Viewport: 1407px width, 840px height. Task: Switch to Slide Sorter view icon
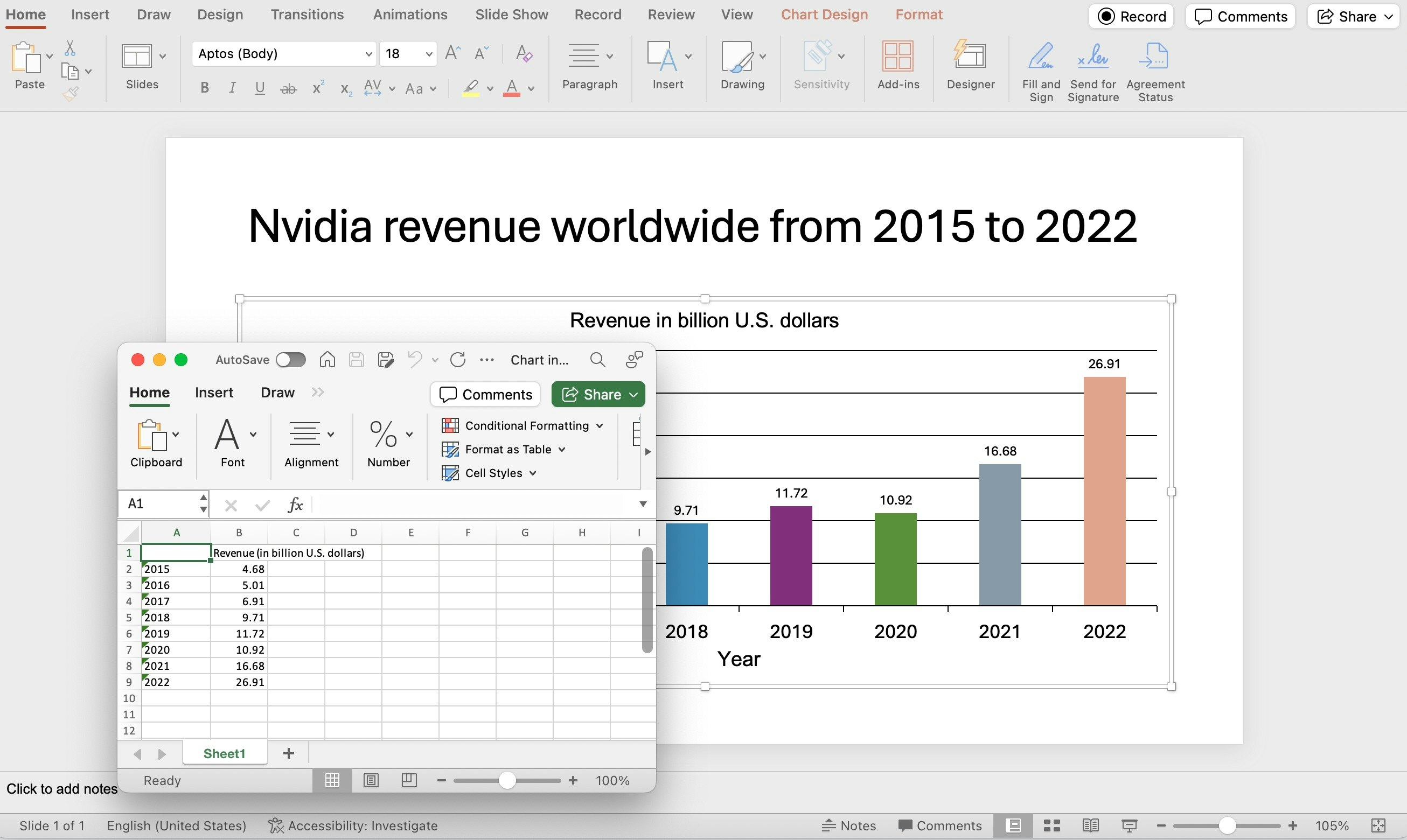coord(1051,826)
